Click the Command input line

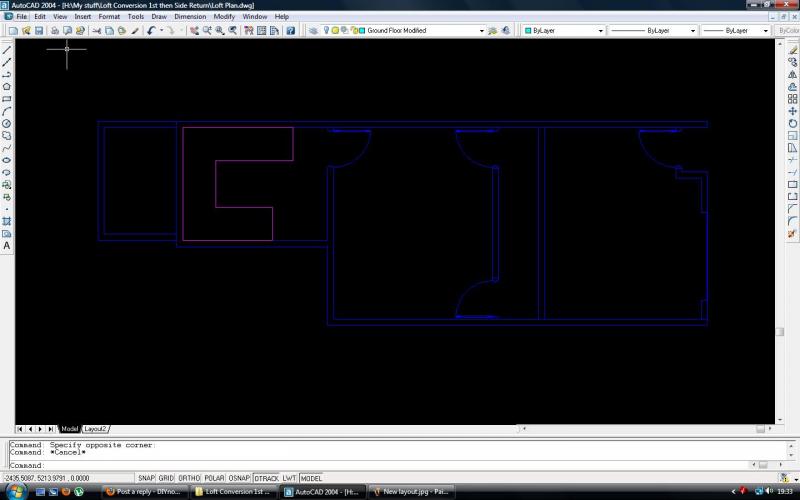click(x=390, y=465)
